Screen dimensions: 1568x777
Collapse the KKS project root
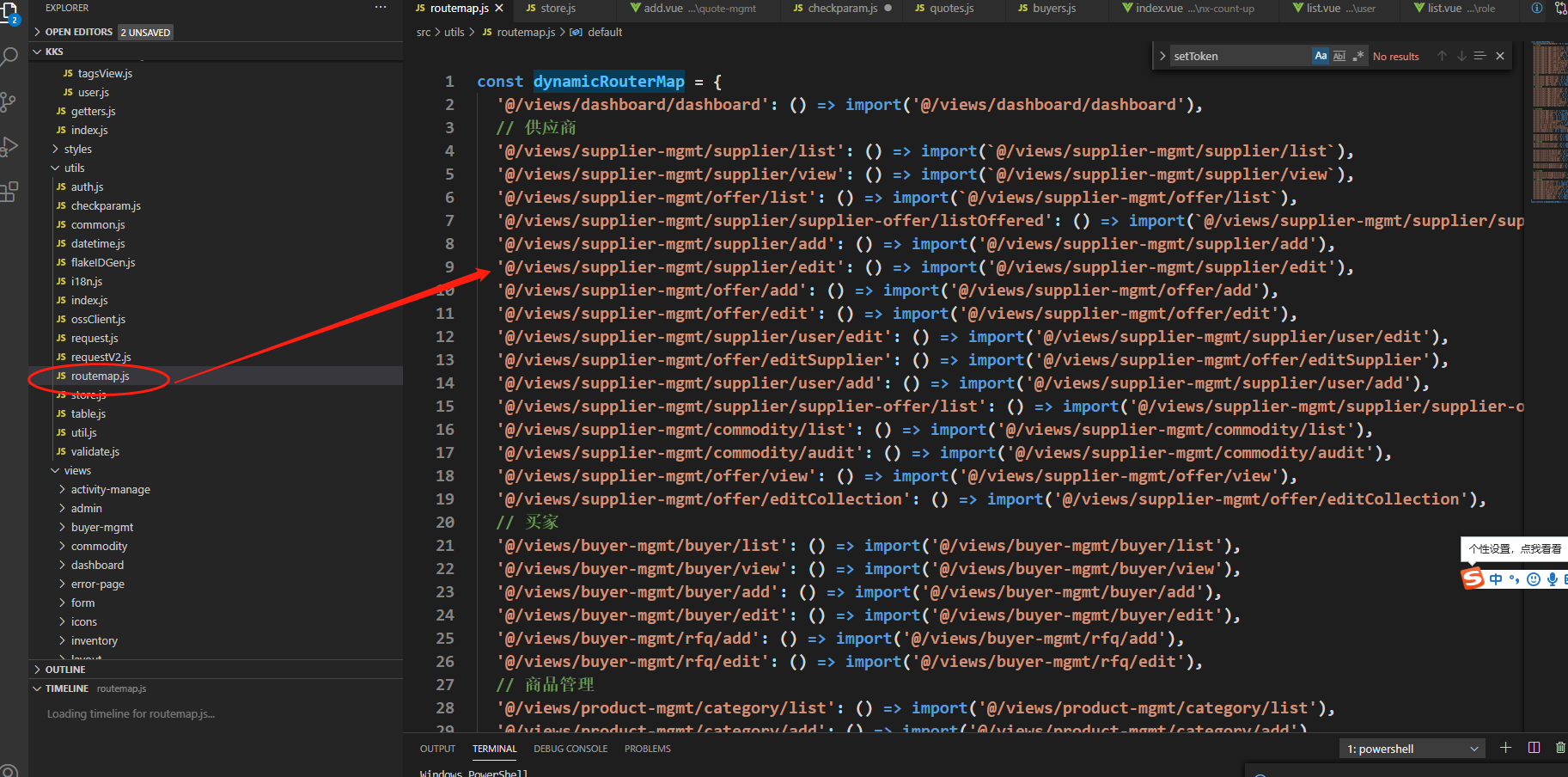[37, 52]
